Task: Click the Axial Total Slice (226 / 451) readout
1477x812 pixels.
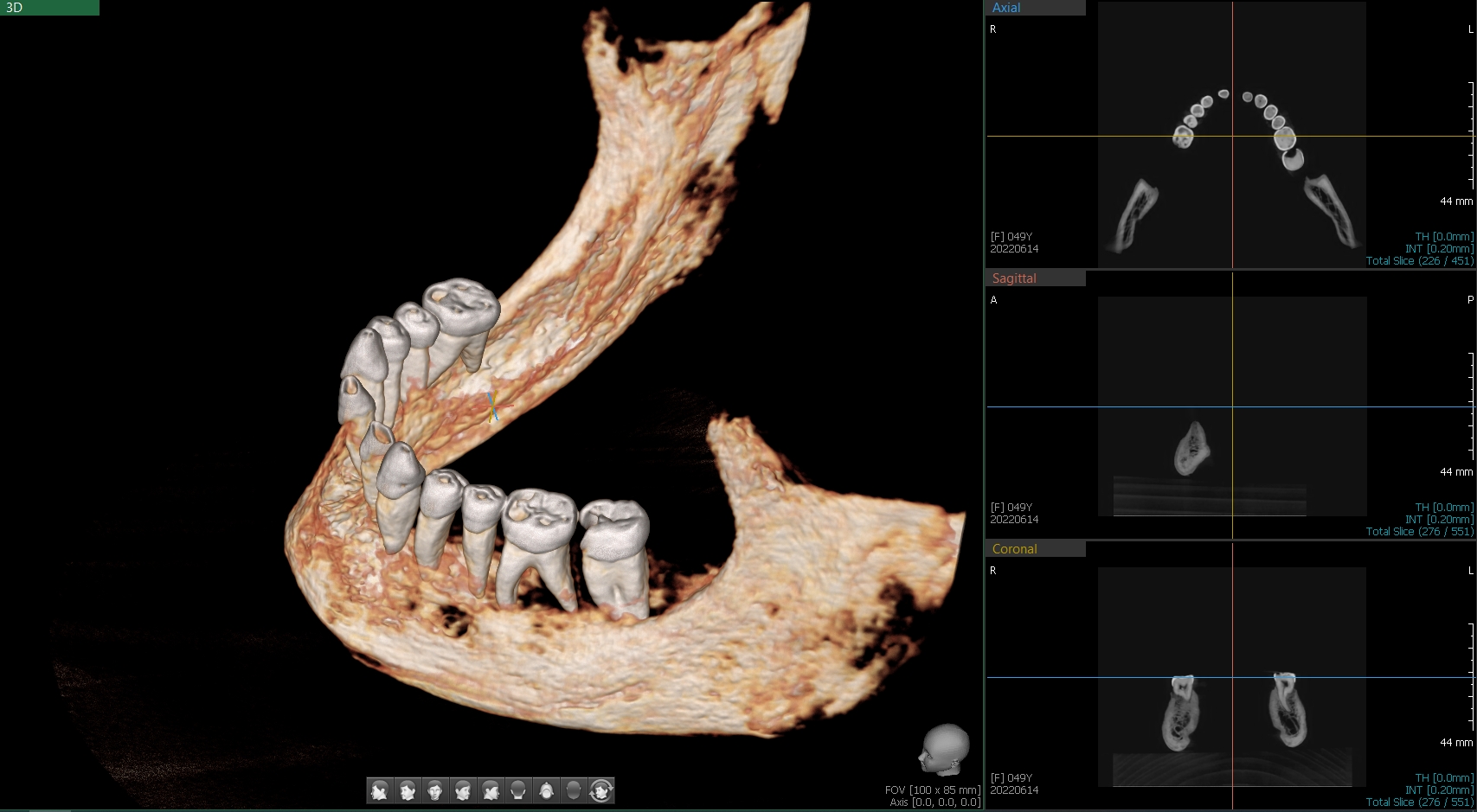Action: click(x=1419, y=261)
